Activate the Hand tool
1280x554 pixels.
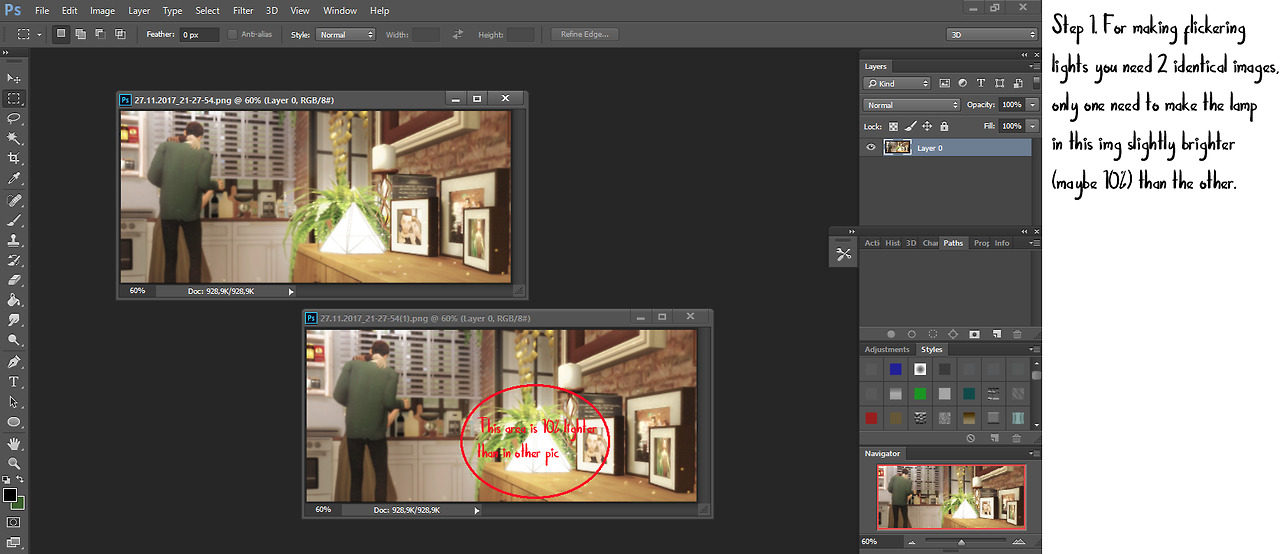pos(14,443)
